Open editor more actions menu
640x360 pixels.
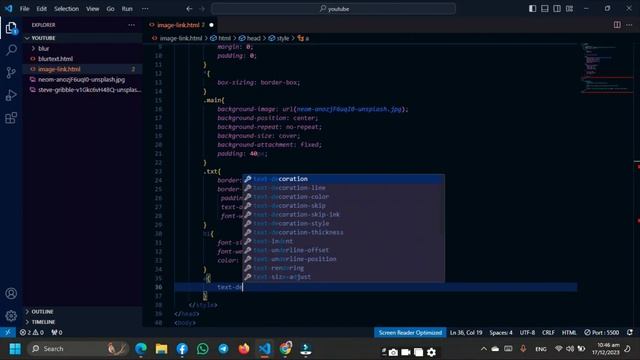tap(629, 25)
